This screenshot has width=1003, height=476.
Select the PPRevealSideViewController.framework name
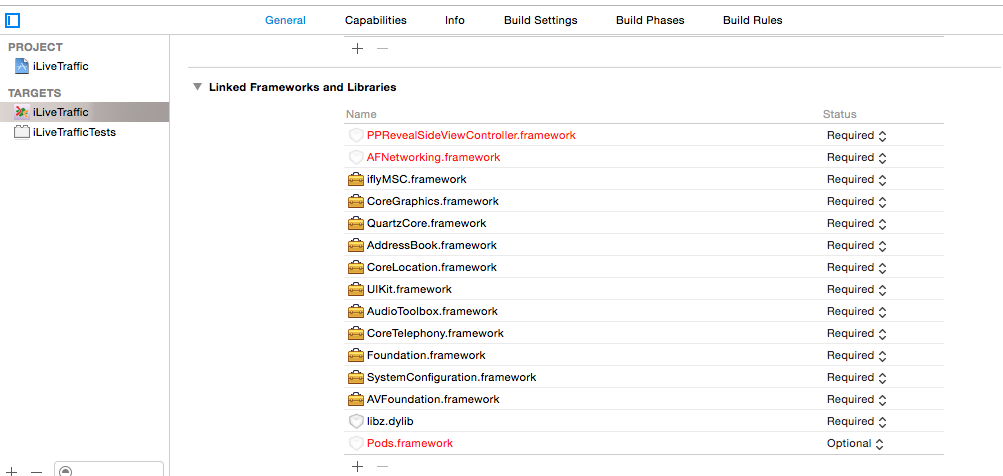point(471,136)
